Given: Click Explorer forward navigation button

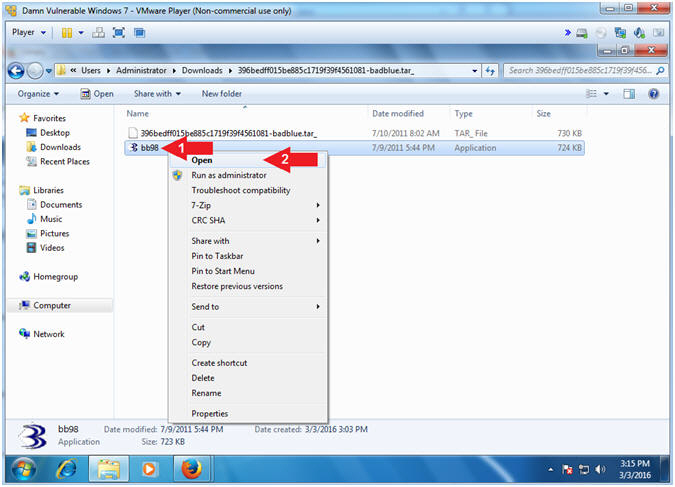Looking at the screenshot, I should [35, 71].
